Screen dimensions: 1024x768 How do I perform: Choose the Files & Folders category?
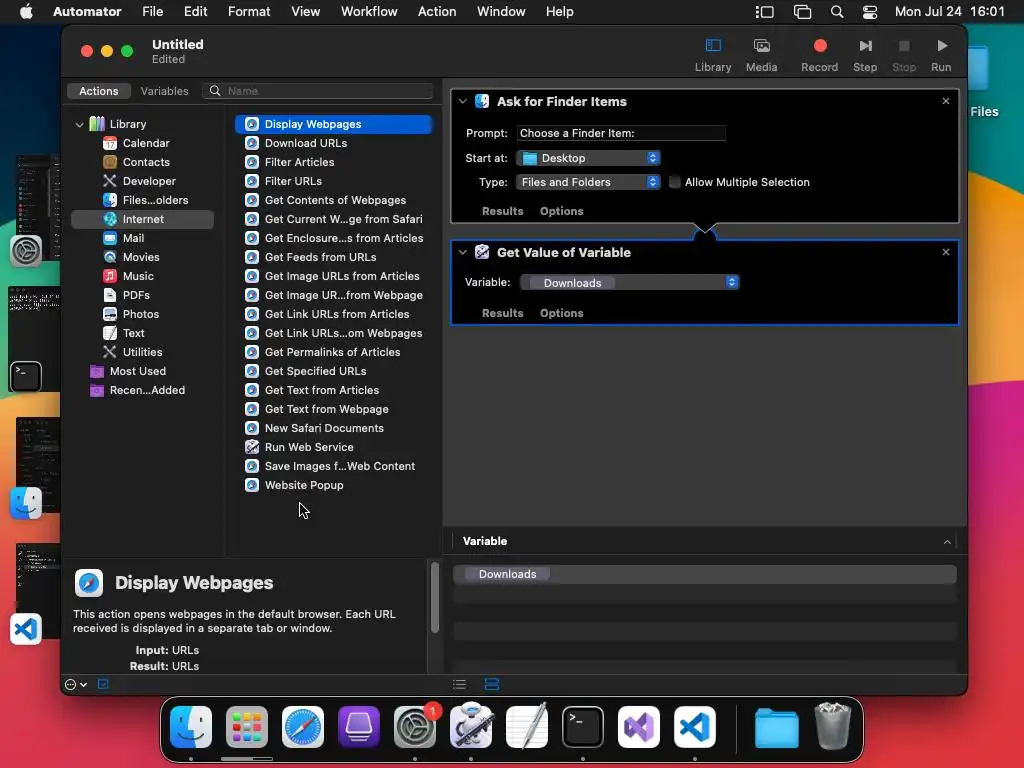click(155, 200)
